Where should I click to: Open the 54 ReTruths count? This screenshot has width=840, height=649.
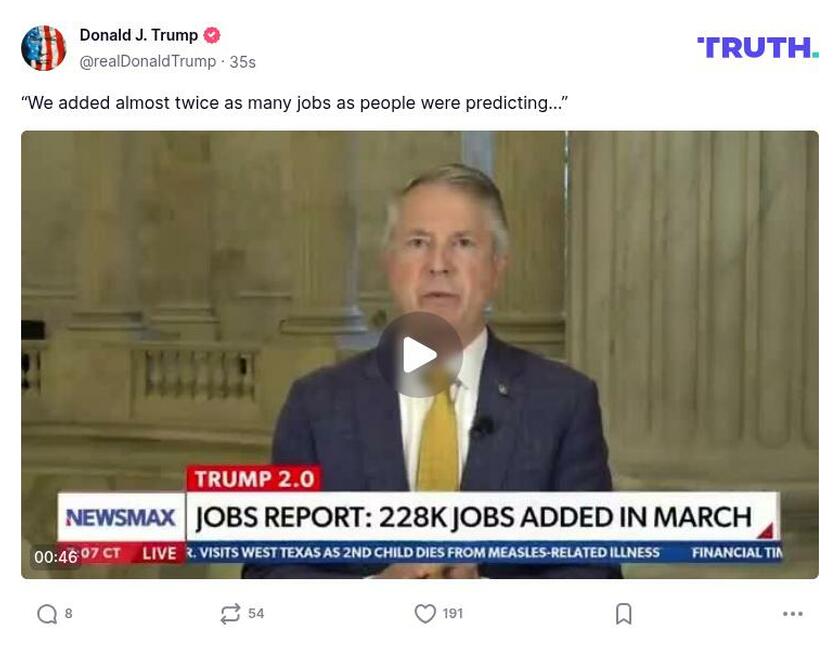point(258,614)
